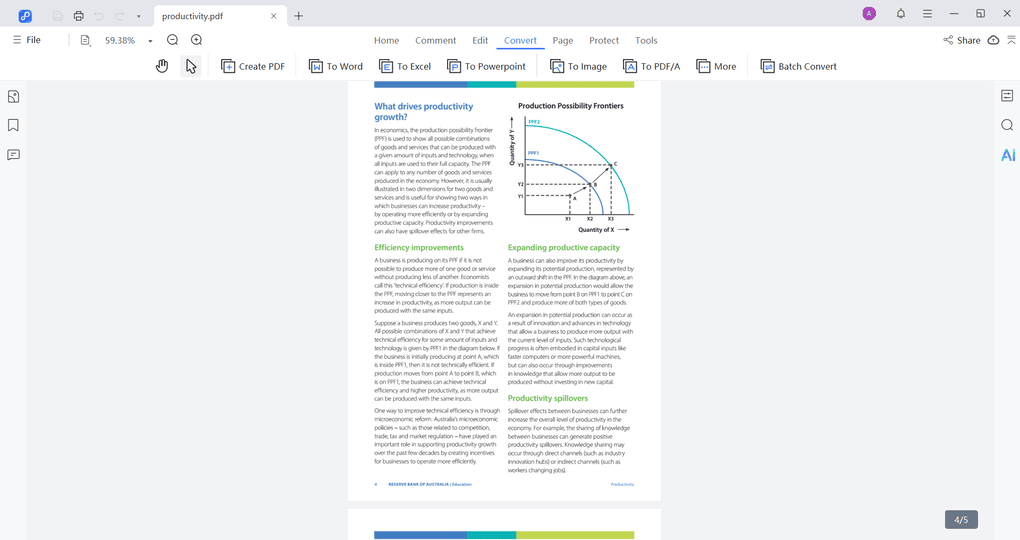Click the Productivity spillovers heading
Viewport: 1020px width, 540px height.
(548, 398)
